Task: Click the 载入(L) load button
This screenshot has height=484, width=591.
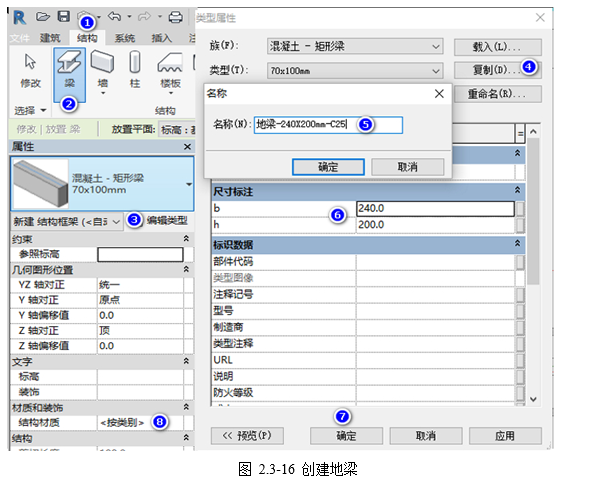Action: pyautogui.click(x=498, y=47)
